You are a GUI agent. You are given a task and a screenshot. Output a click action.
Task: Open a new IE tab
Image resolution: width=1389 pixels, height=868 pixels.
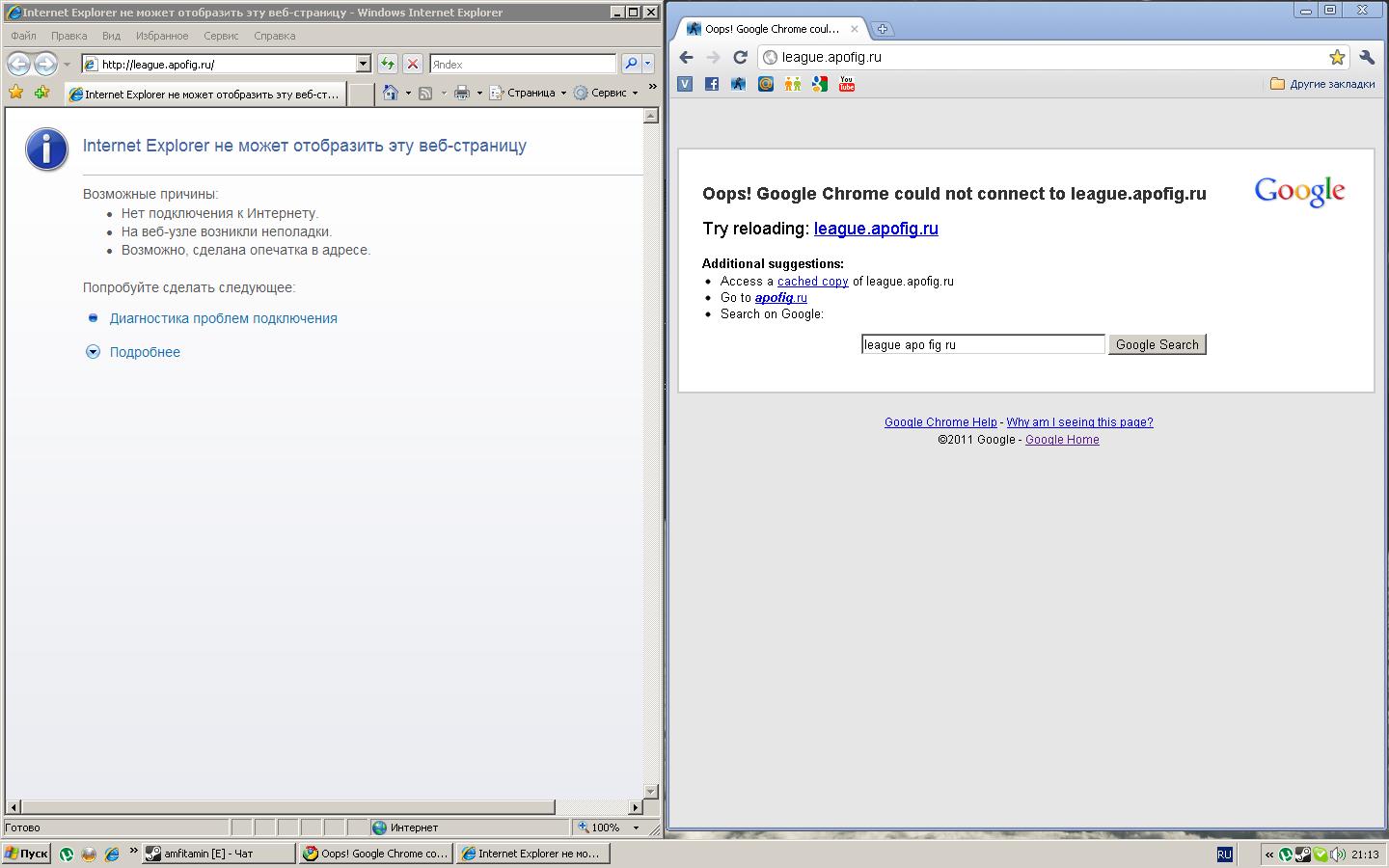pos(361,94)
